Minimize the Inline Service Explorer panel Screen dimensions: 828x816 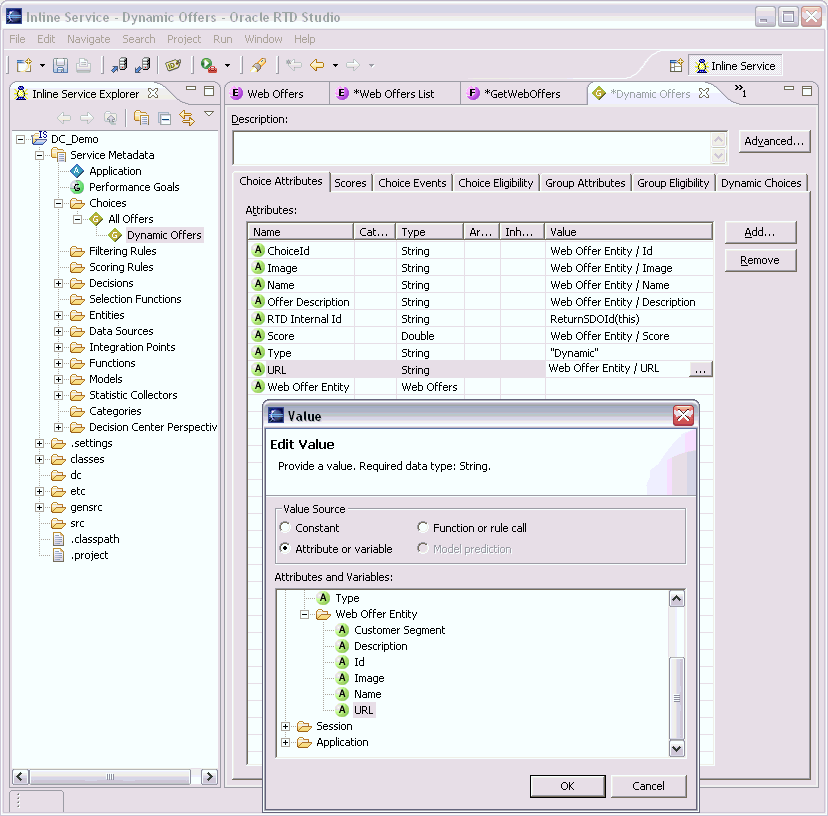pyautogui.click(x=191, y=89)
